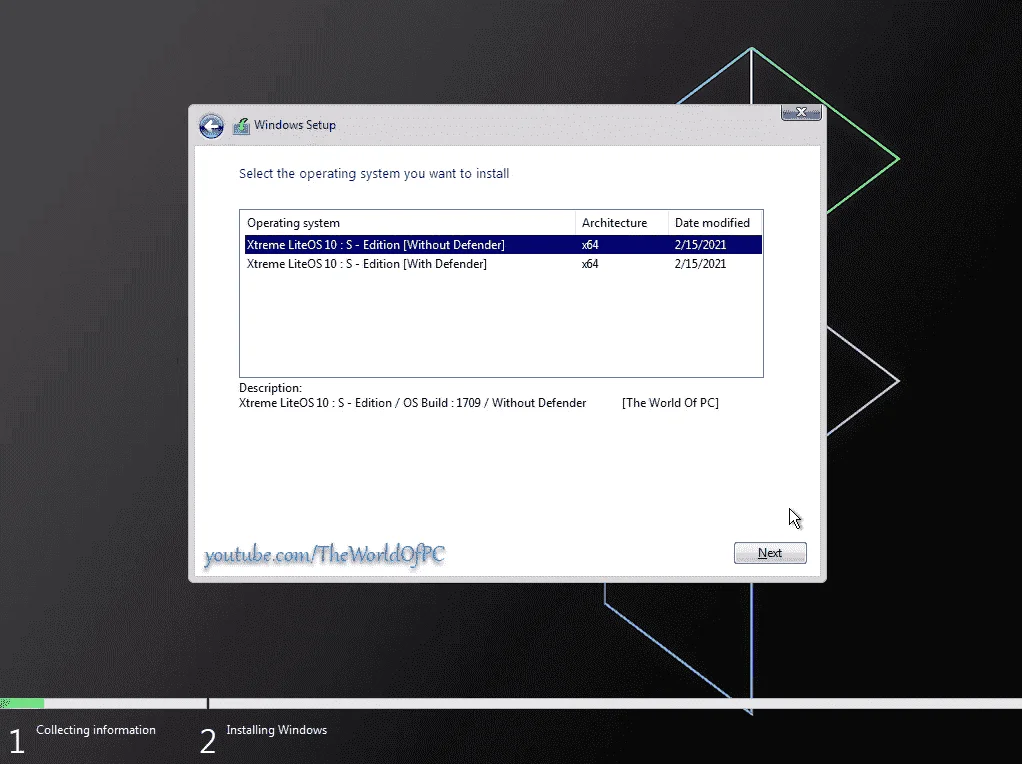Click the Date modified column header
The width and height of the screenshot is (1022, 764).
715,223
